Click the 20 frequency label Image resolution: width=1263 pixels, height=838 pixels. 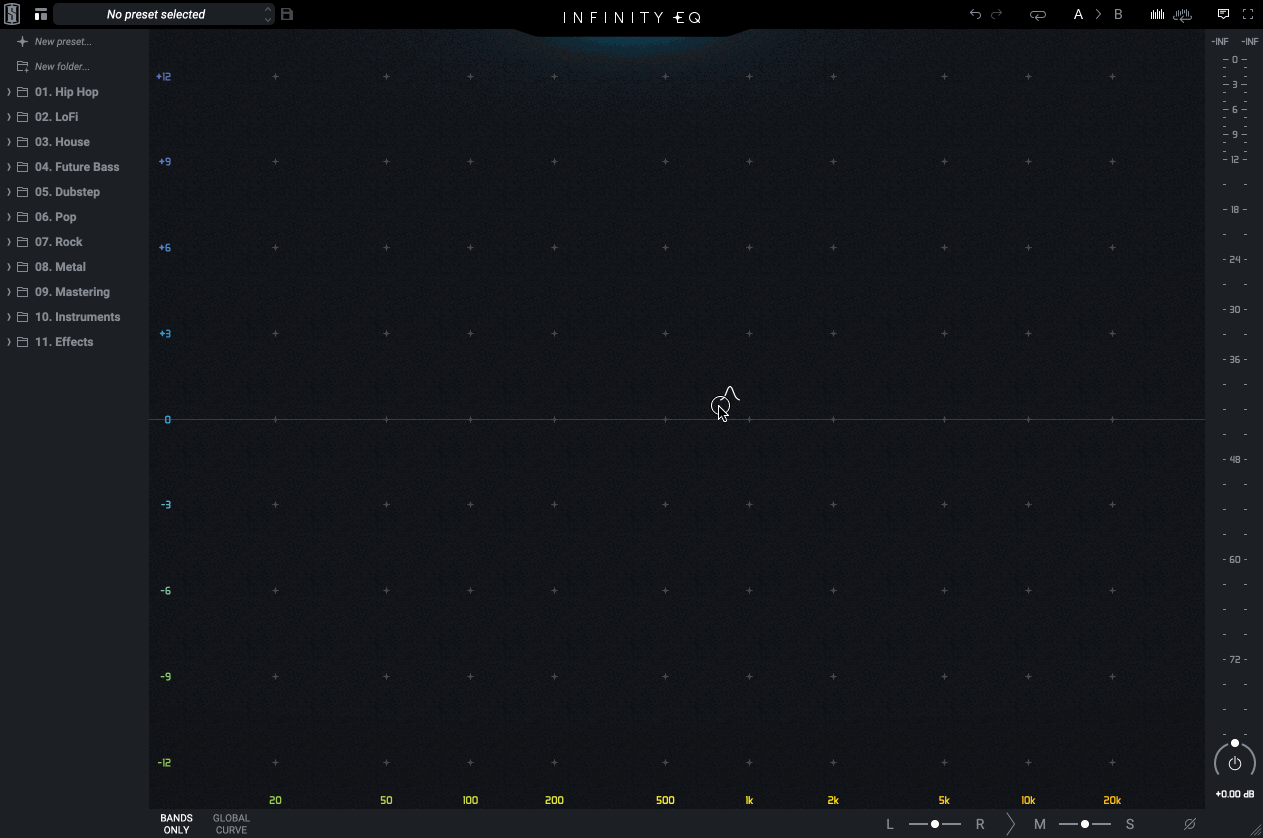275,800
